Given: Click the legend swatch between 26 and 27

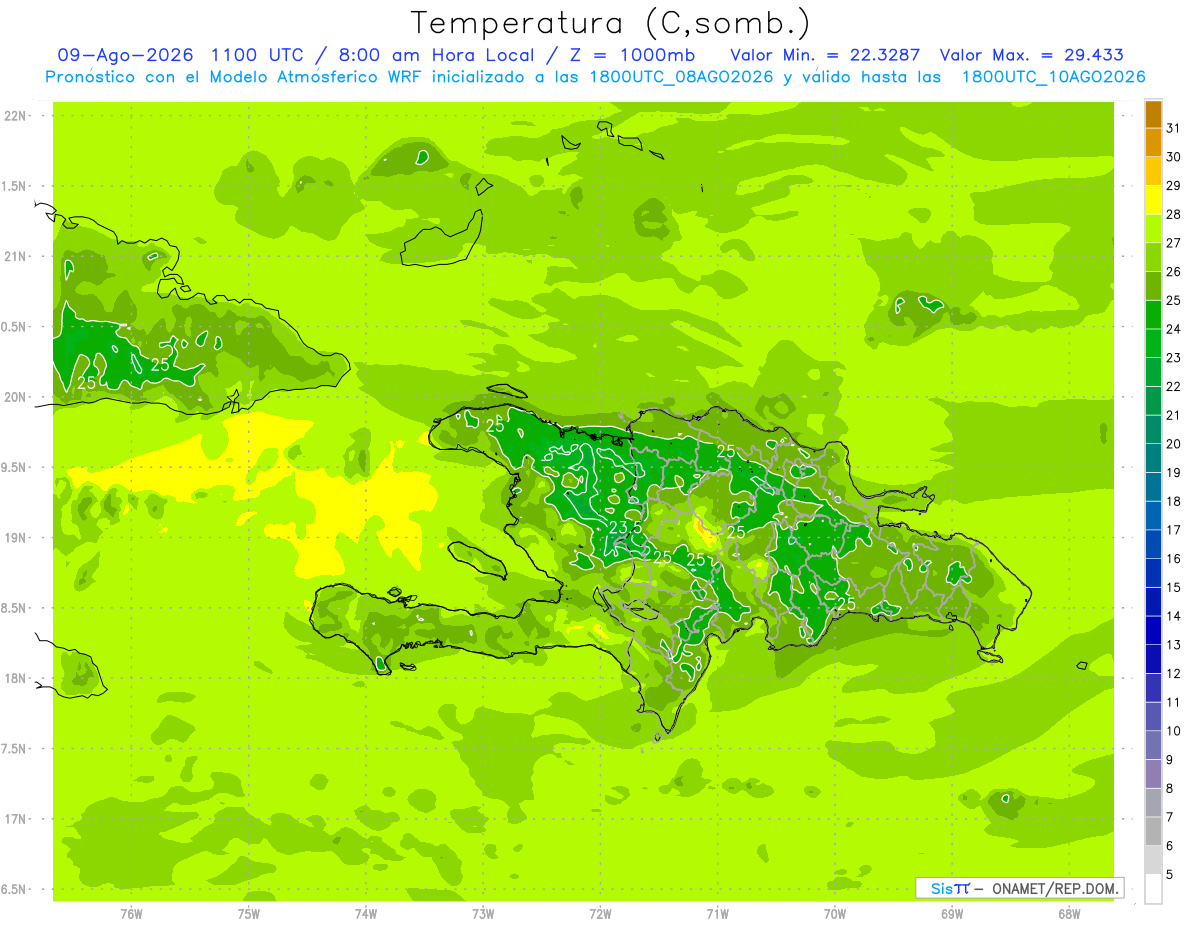Looking at the screenshot, I should [x=1153, y=257].
